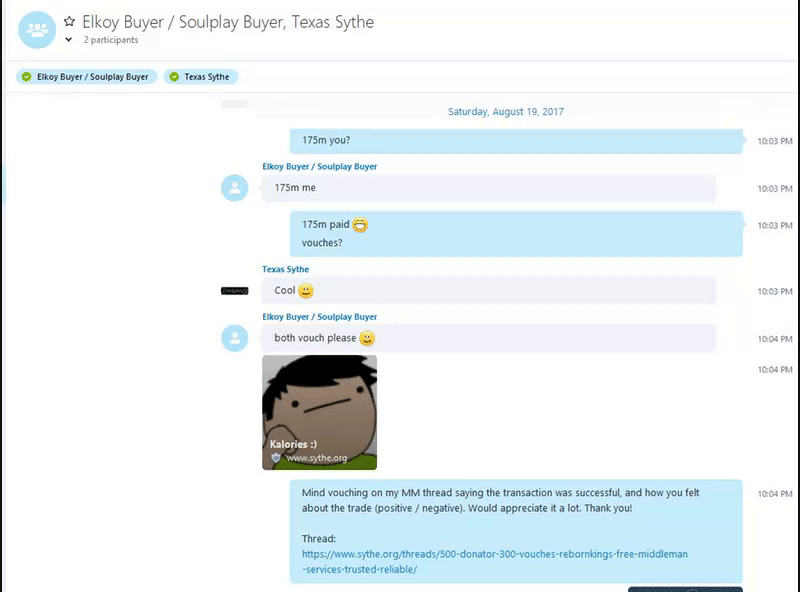Click sender name above 'both vouch please'
Viewport: 800px width, 592px height.
(x=319, y=316)
